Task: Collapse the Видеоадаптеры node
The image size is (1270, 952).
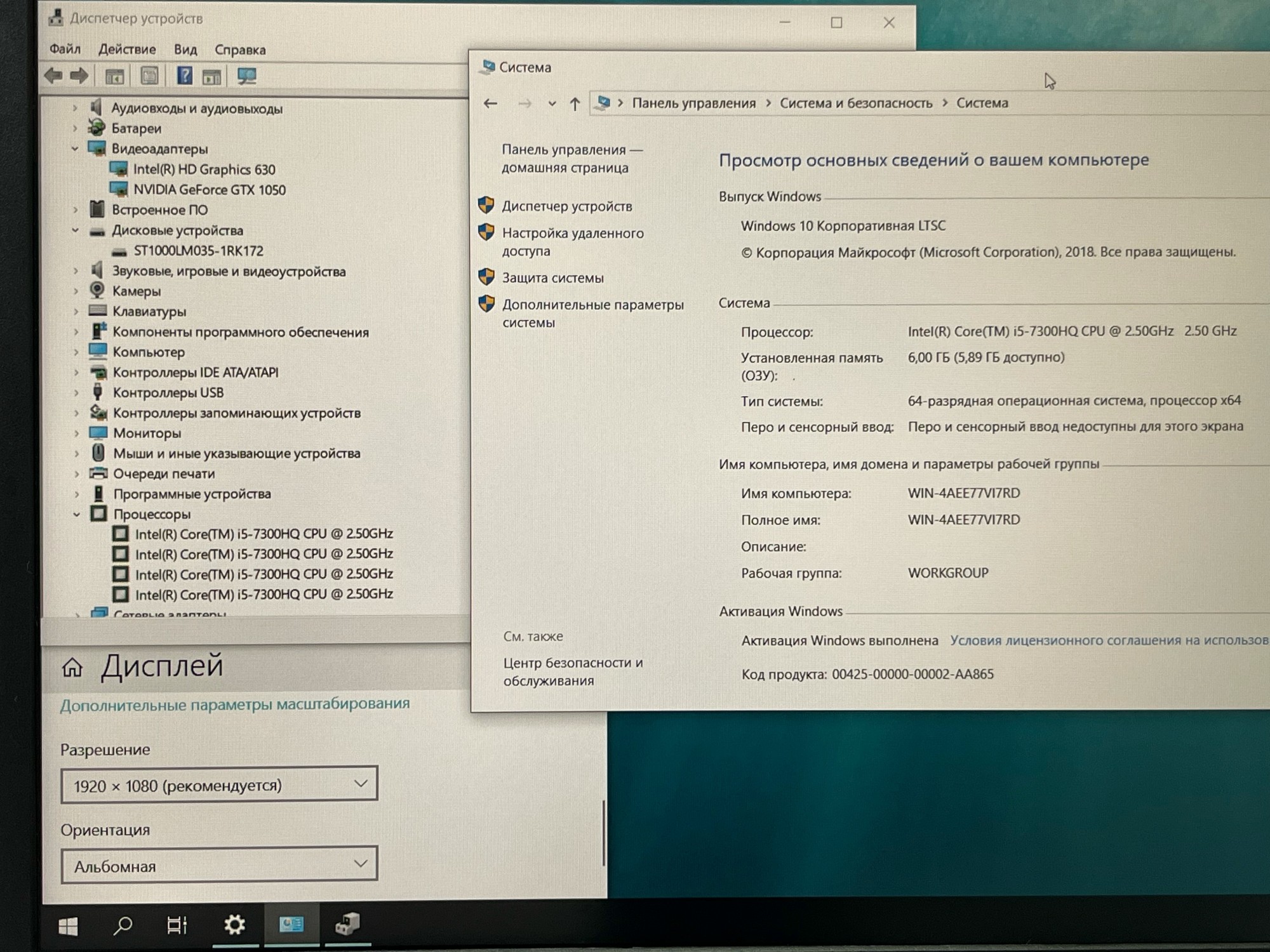Action: [x=75, y=149]
